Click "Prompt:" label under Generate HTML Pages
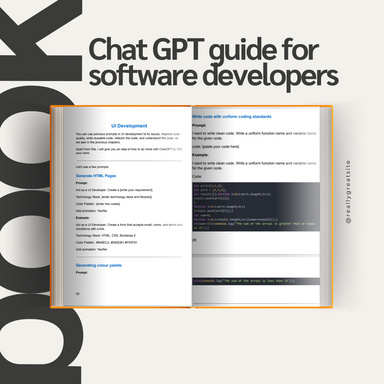 81,183
